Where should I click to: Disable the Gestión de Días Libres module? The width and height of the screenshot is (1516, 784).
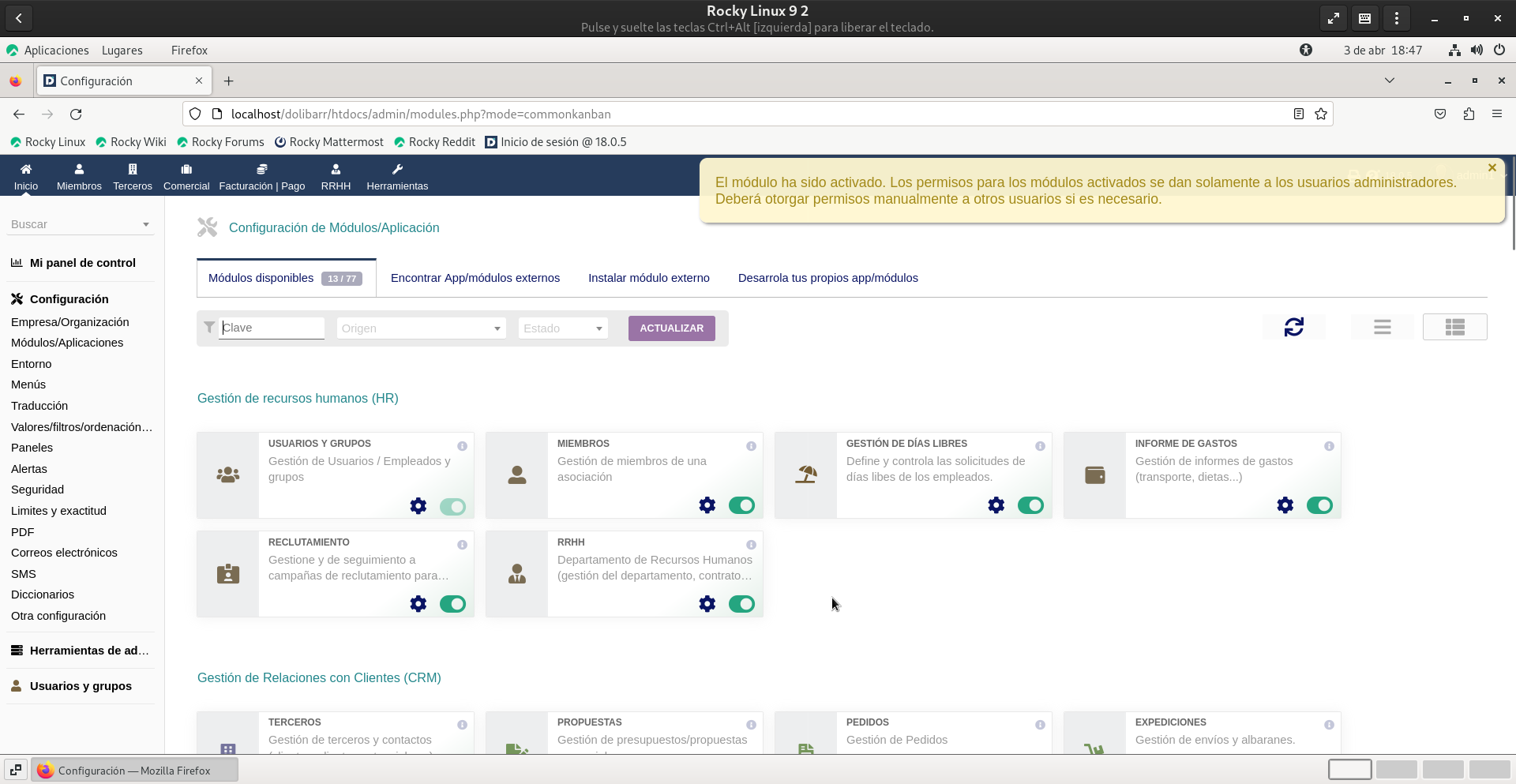1030,505
